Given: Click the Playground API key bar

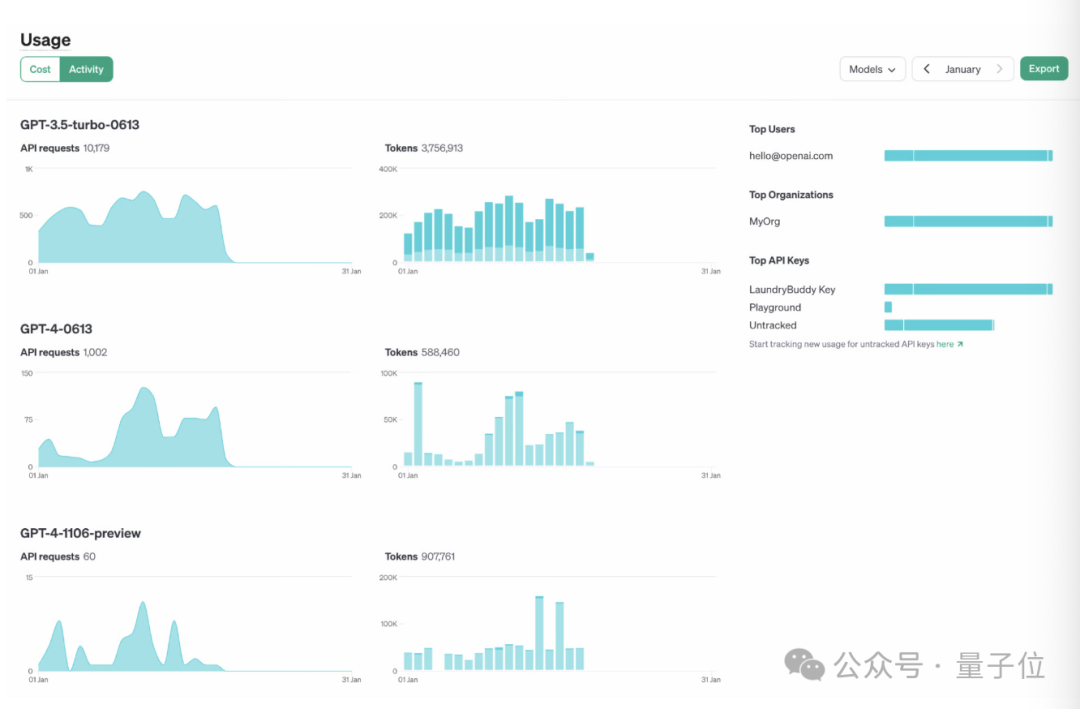Looking at the screenshot, I should pos(888,307).
